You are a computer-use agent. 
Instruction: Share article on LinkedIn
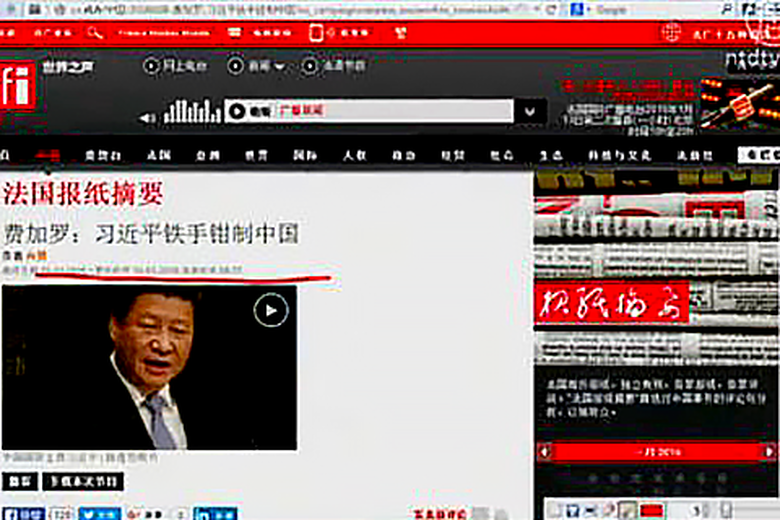pyautogui.click(x=216, y=514)
